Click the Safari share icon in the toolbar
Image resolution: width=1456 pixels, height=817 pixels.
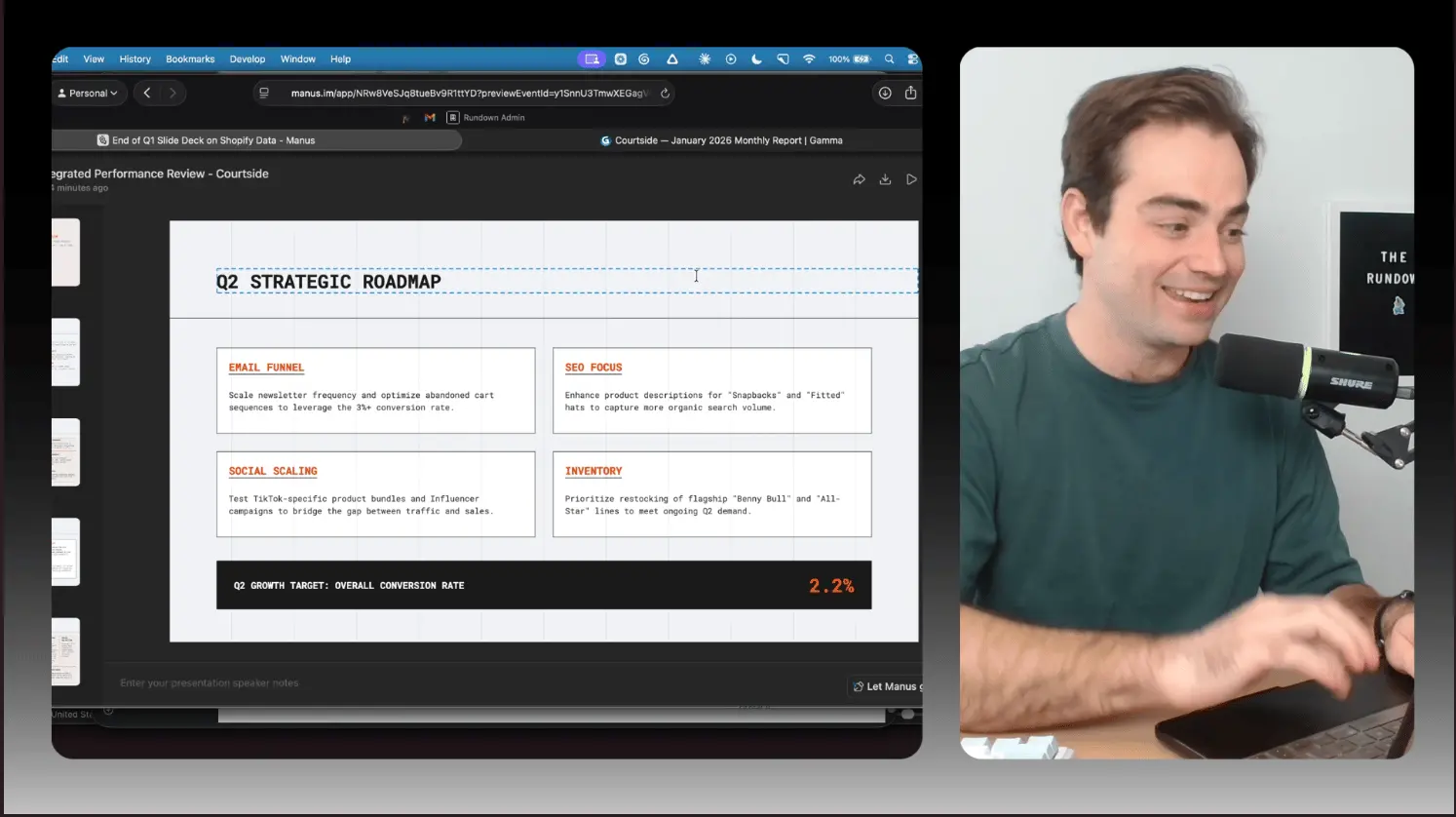tap(910, 94)
